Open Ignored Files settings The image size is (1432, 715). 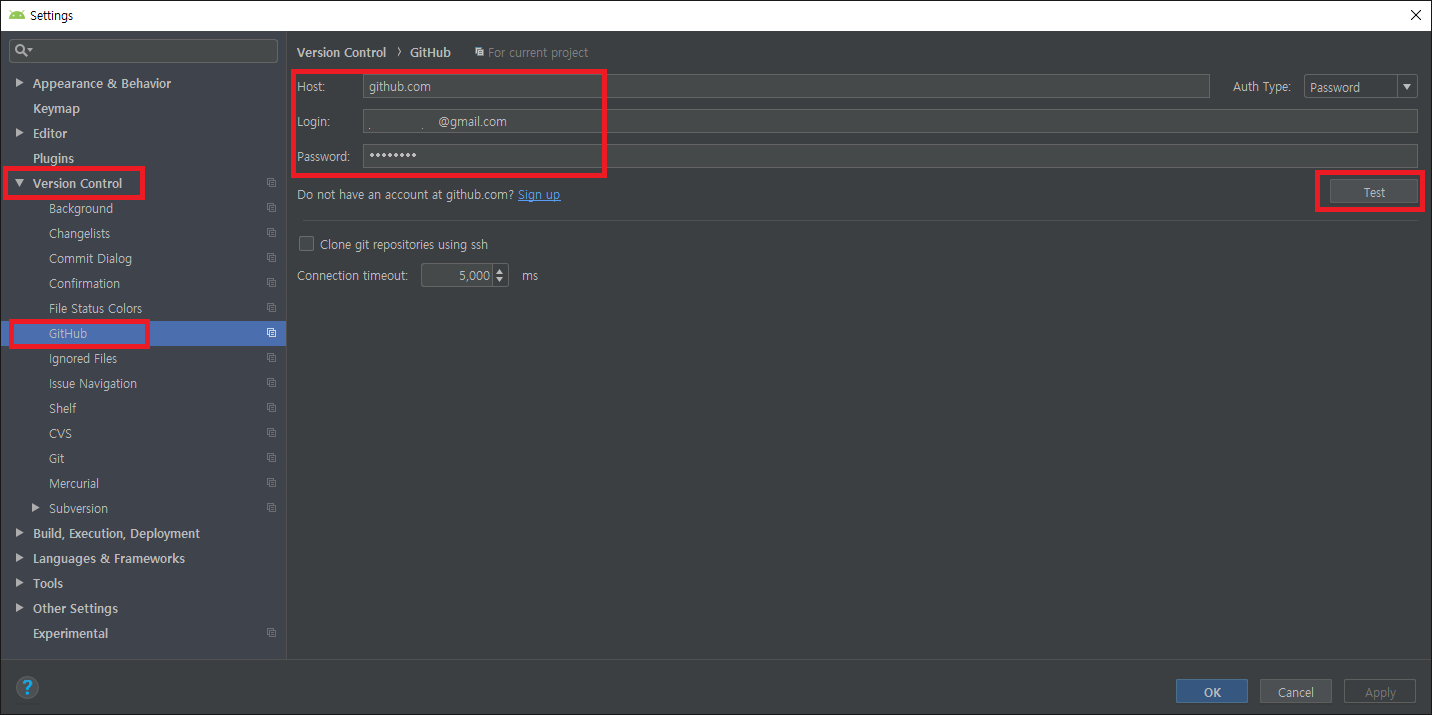pos(83,358)
